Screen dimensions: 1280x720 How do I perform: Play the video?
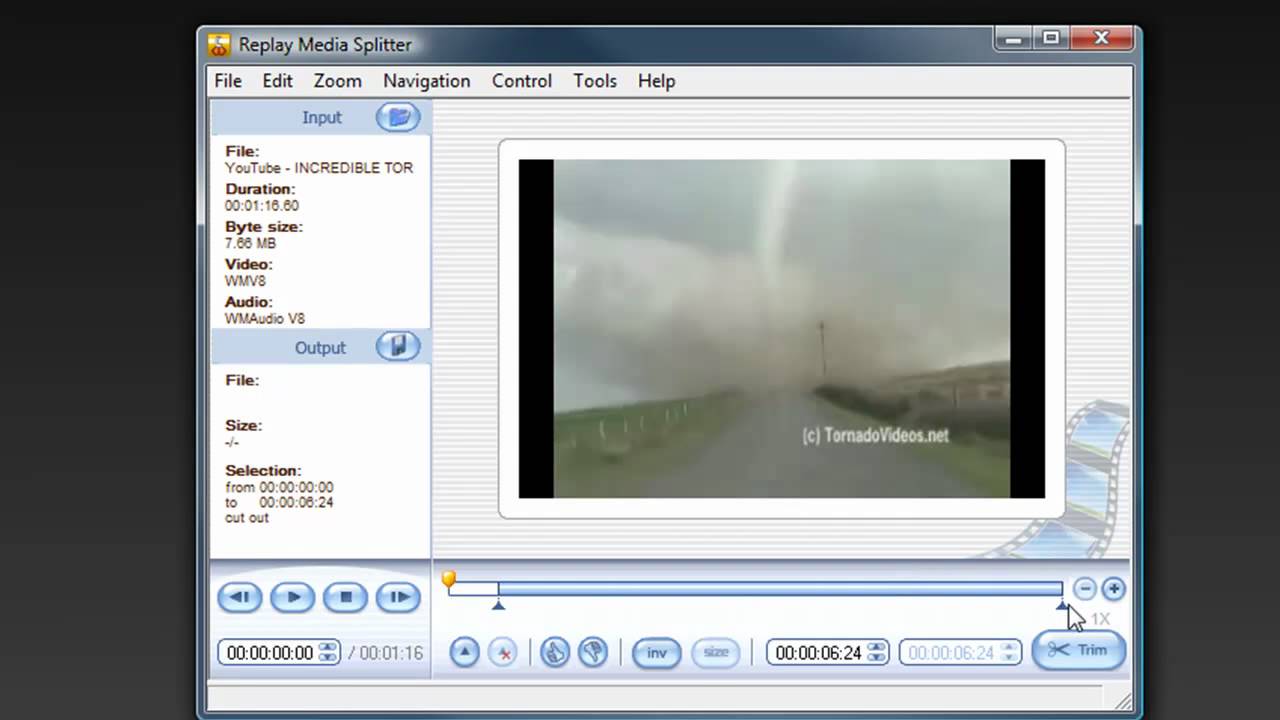[x=293, y=597]
